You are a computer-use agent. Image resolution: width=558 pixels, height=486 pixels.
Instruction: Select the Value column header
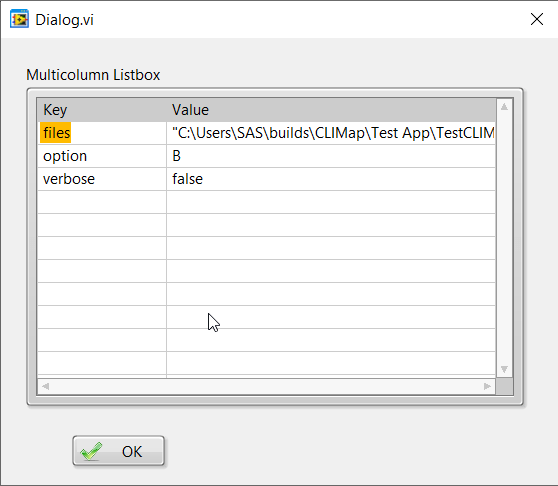pos(331,110)
